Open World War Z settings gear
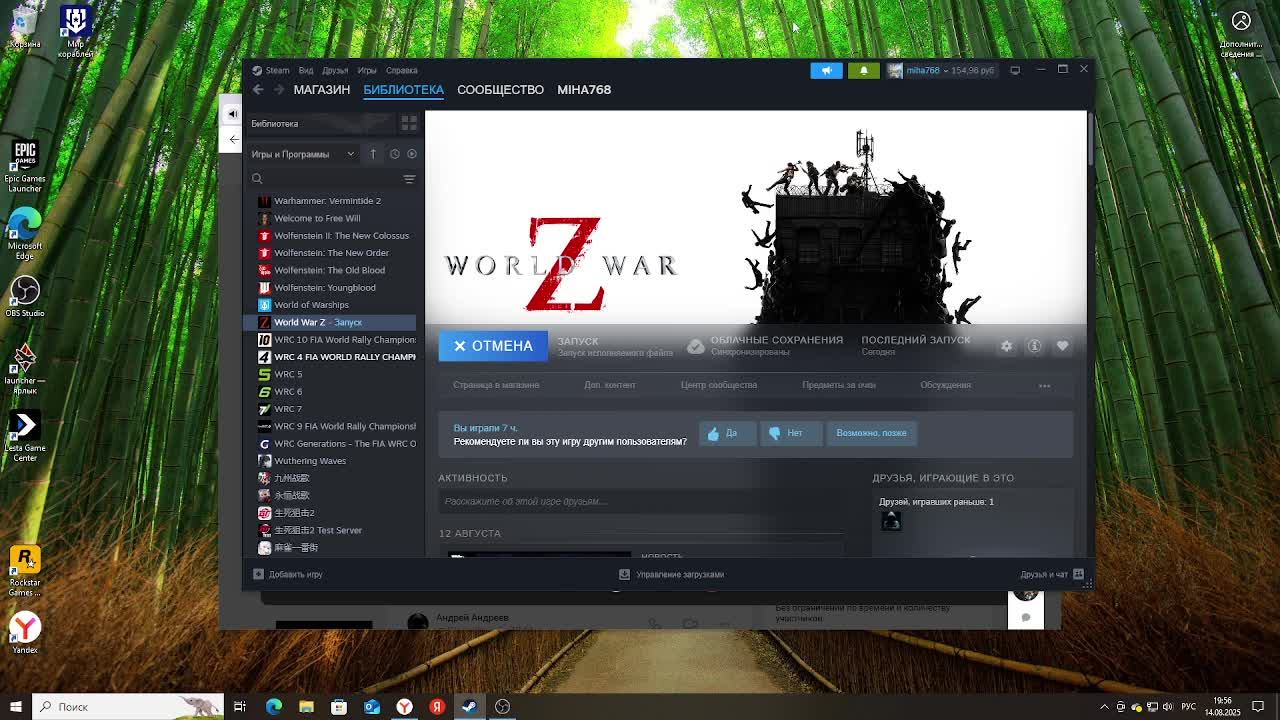This screenshot has width=1280, height=720. 1007,346
